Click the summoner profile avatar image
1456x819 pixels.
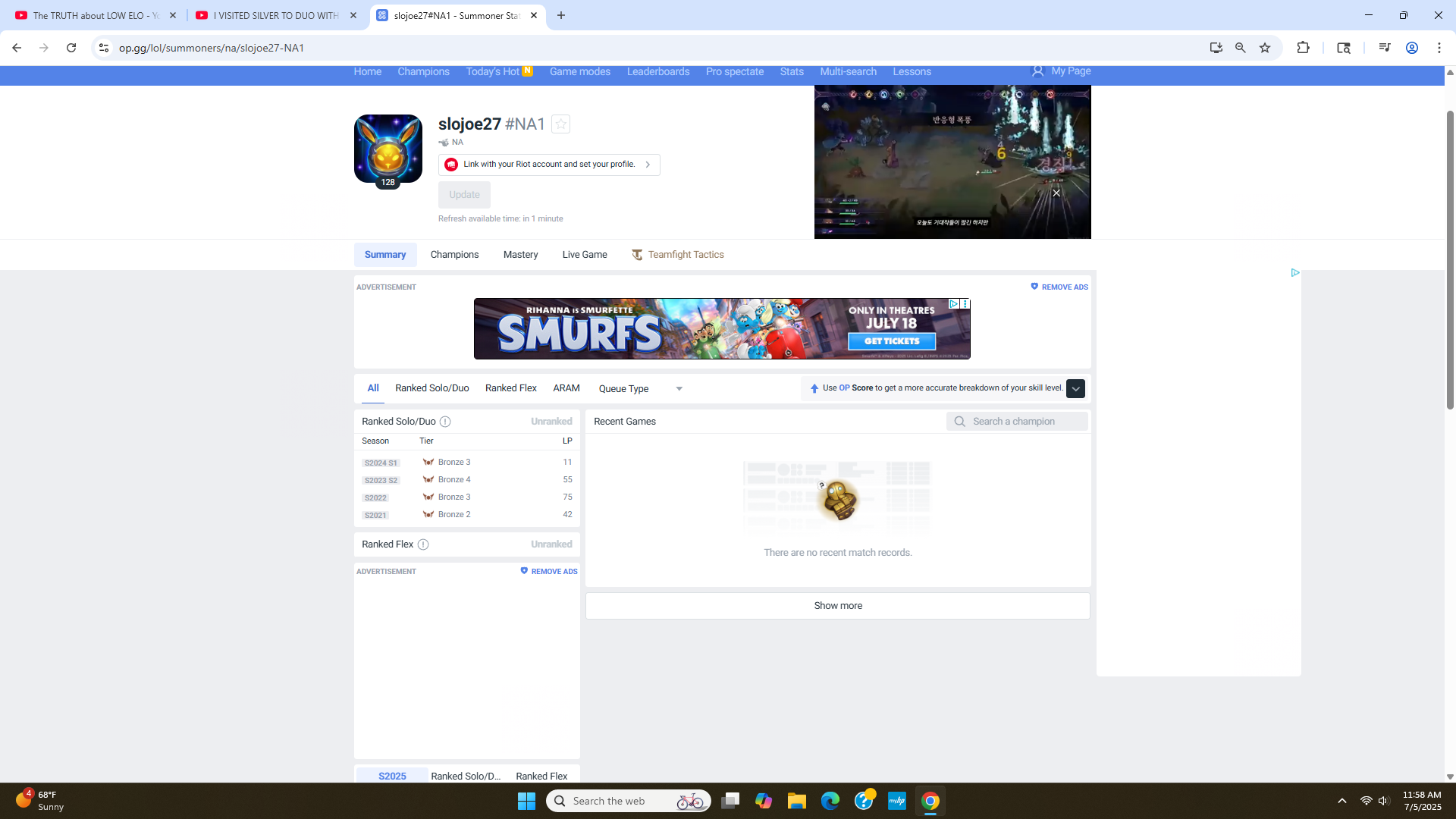click(x=388, y=149)
